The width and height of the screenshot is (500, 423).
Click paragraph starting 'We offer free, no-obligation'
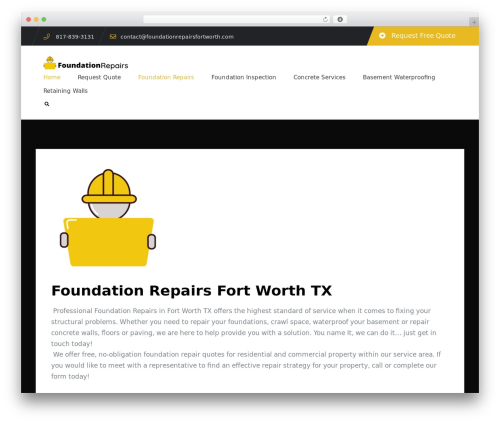click(246, 365)
